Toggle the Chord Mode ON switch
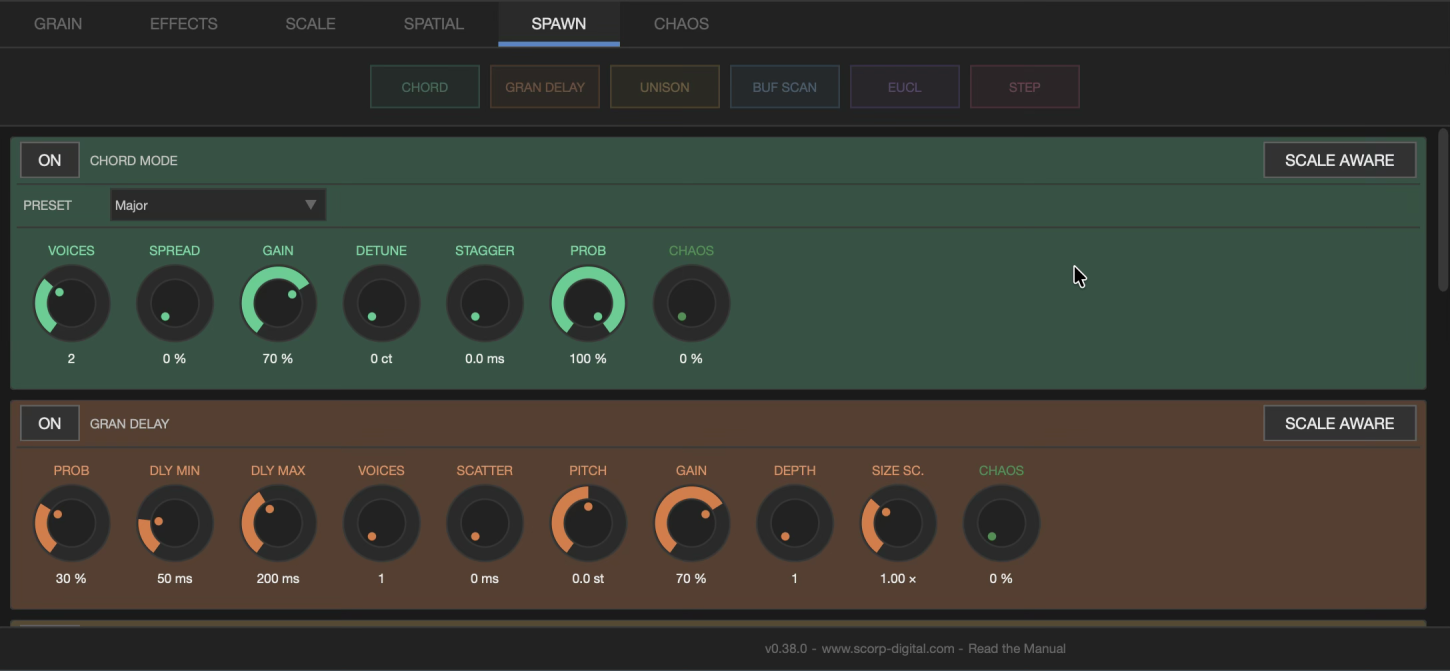The height and width of the screenshot is (671, 1450). (x=50, y=160)
